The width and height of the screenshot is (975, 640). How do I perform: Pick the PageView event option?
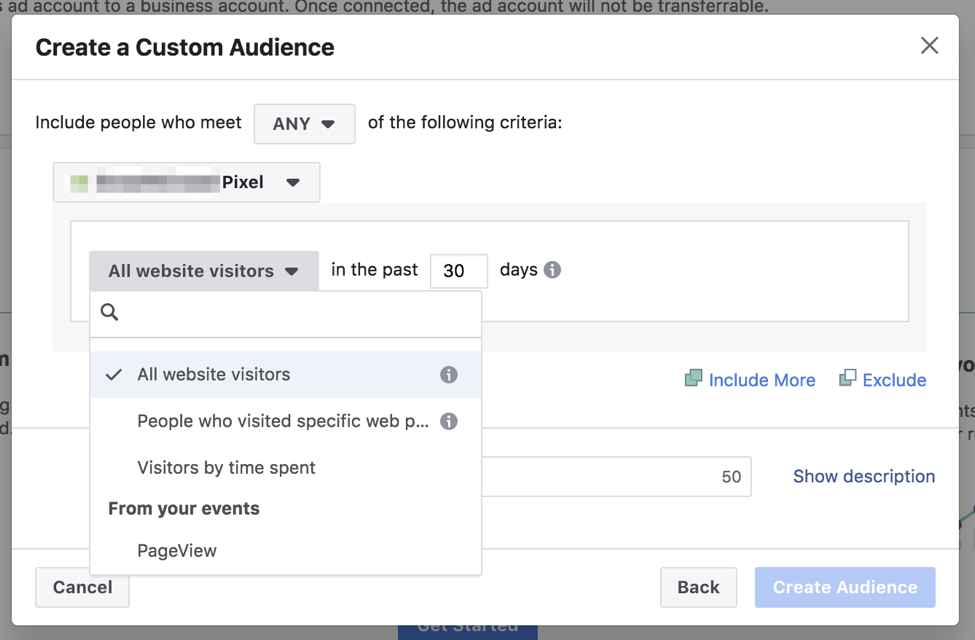[x=177, y=551]
